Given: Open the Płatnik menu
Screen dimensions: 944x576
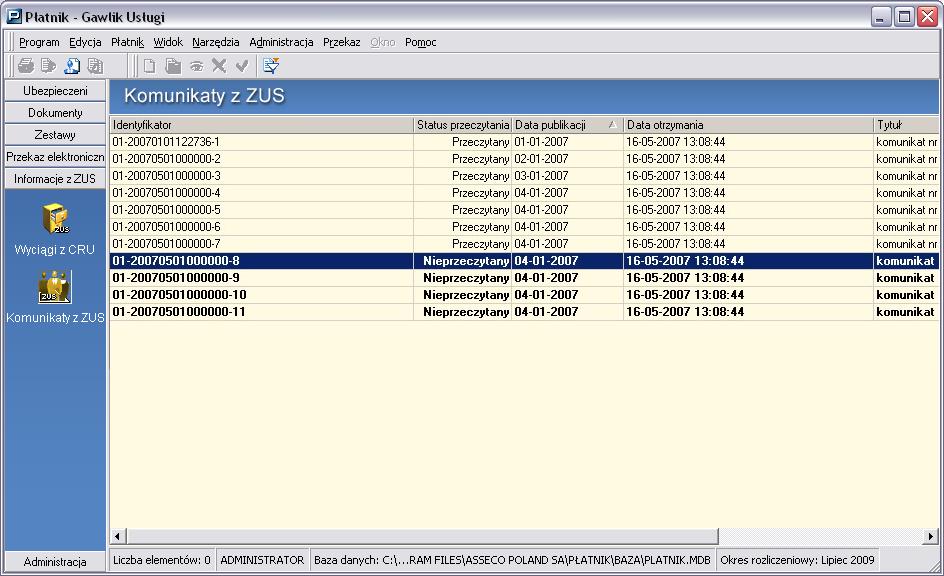Looking at the screenshot, I should coord(128,42).
